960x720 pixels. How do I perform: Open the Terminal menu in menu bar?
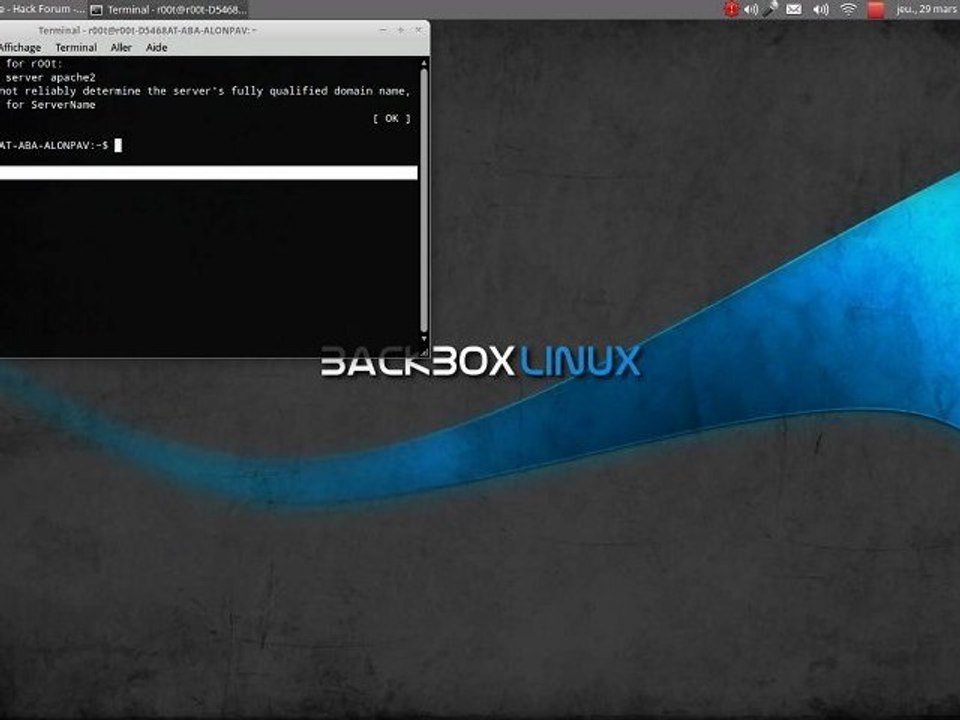76,47
